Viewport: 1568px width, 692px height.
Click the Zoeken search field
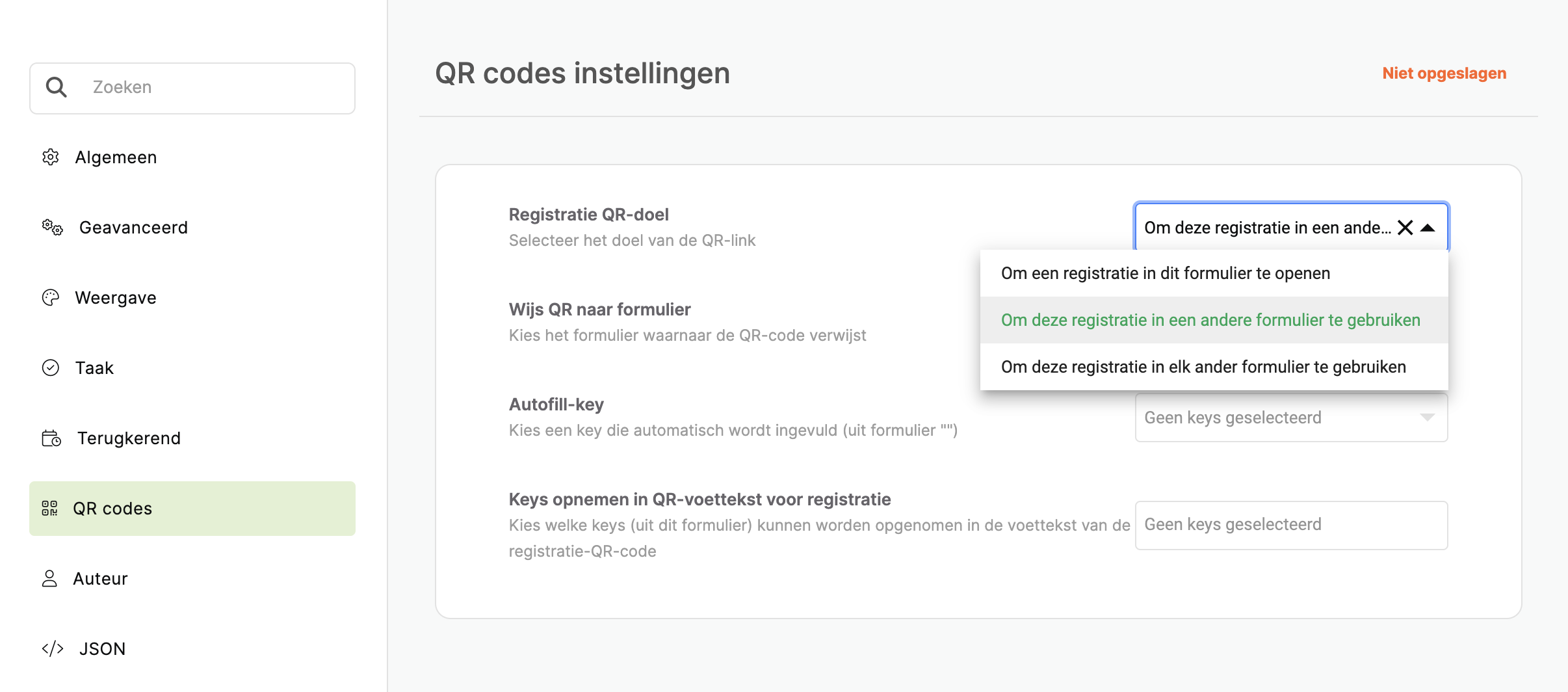(192, 88)
